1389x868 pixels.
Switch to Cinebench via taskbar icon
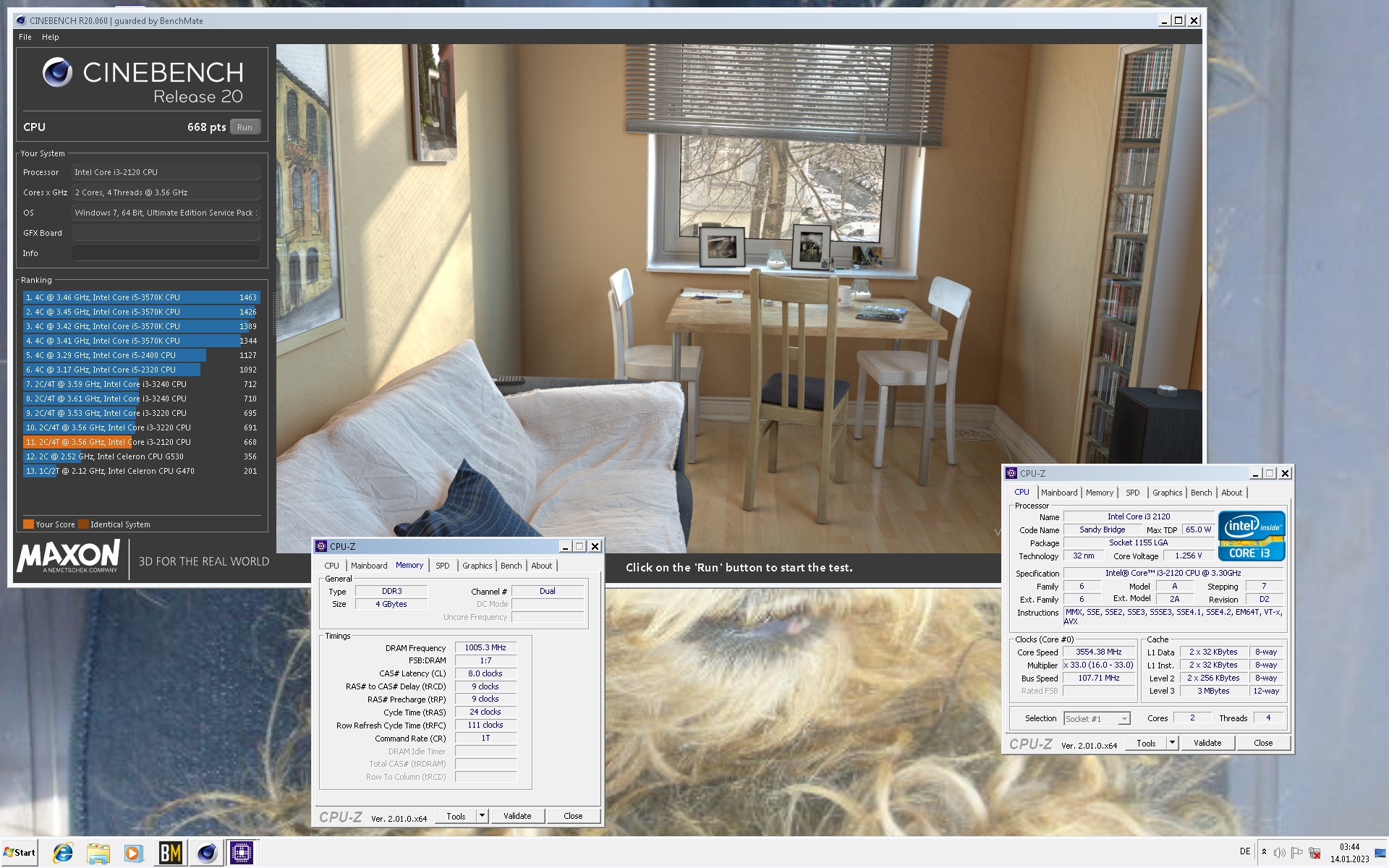click(206, 853)
